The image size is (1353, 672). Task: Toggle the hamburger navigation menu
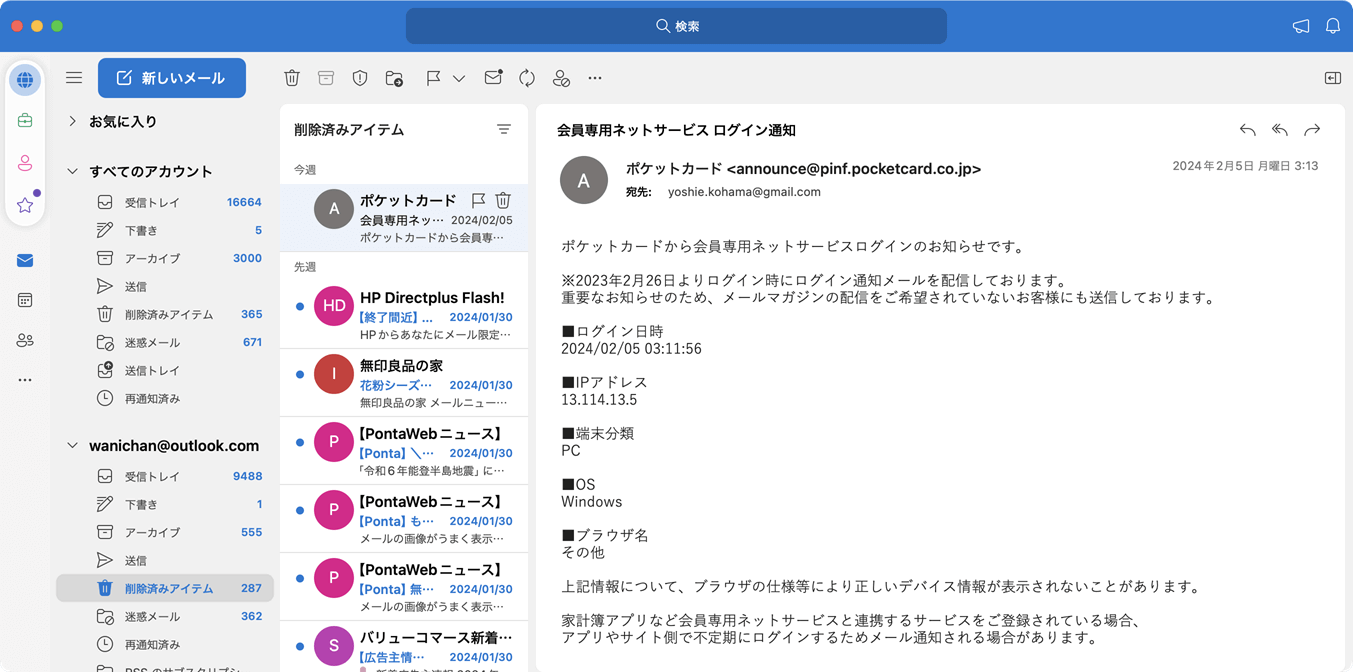click(x=74, y=78)
